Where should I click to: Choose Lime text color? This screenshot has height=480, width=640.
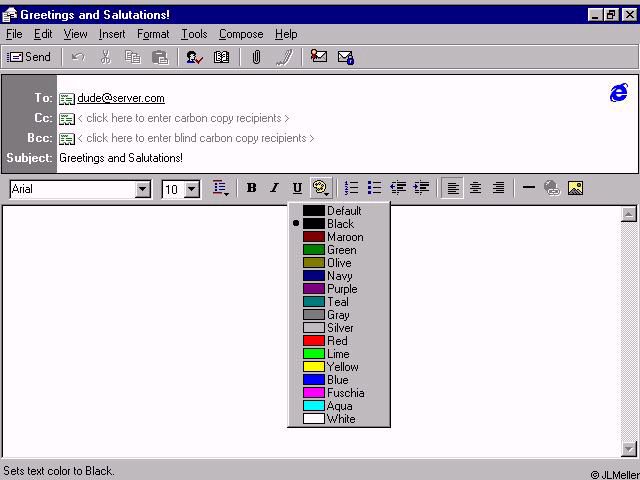pyautogui.click(x=339, y=354)
